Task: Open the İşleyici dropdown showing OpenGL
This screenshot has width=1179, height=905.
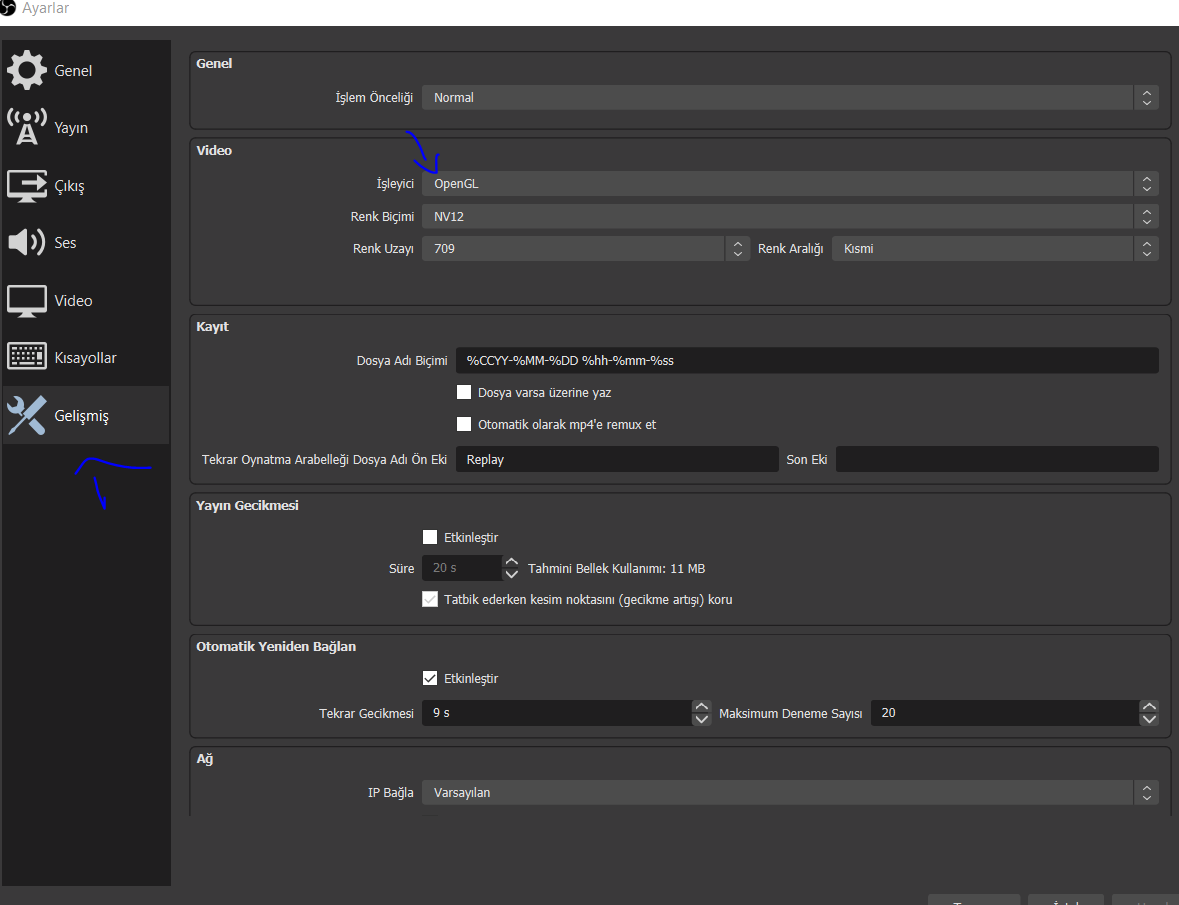Action: [789, 184]
